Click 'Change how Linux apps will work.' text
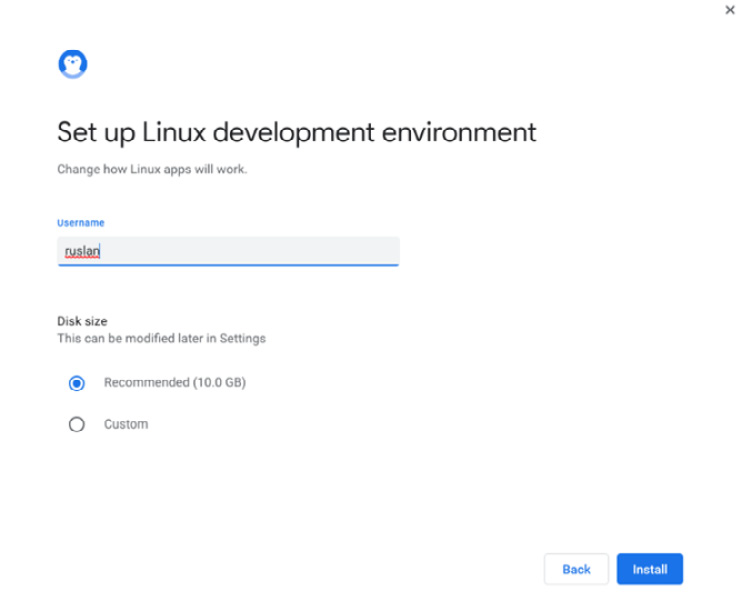This screenshot has width=742, height=611. point(152,169)
